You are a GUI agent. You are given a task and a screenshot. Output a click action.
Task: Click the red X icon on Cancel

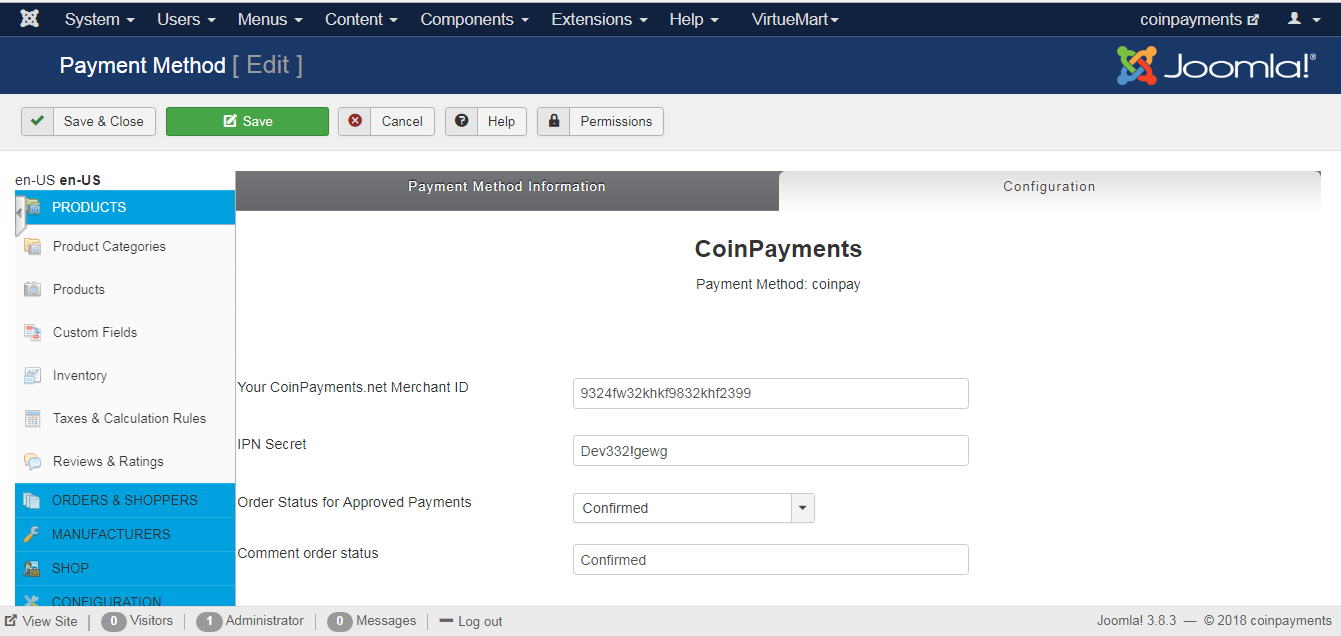[355, 121]
